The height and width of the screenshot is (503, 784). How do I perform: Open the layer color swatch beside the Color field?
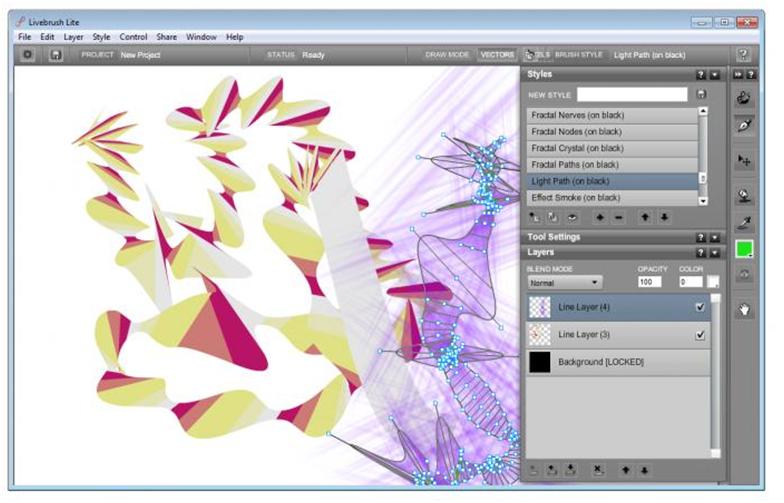tap(714, 282)
